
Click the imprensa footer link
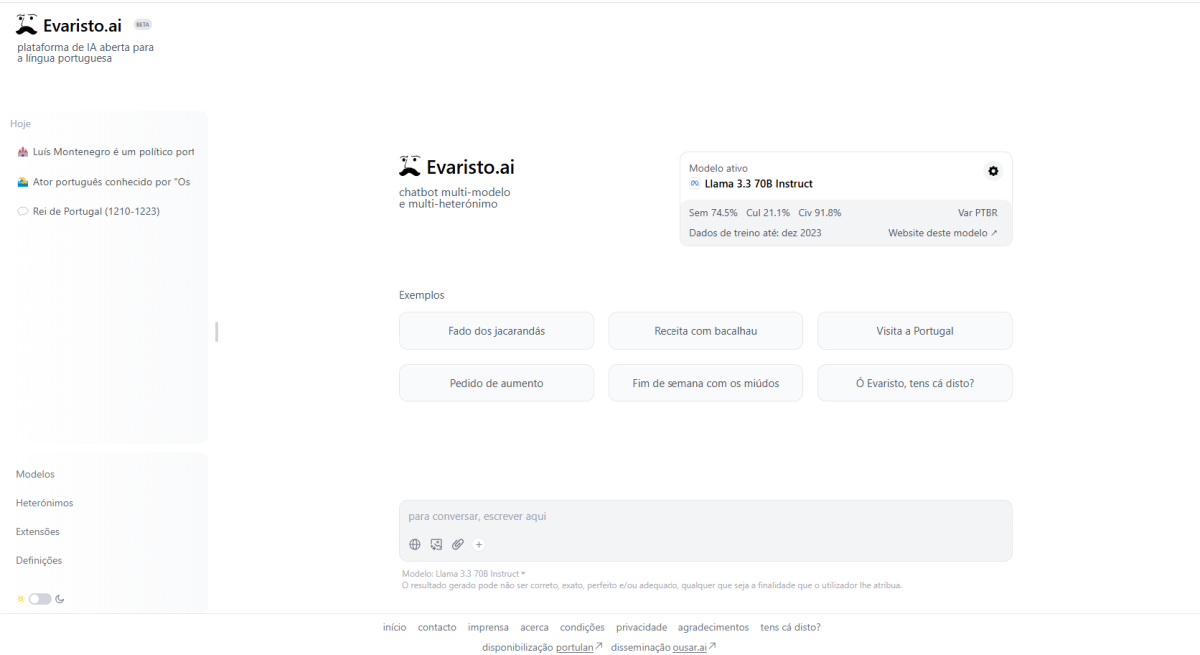pos(488,628)
